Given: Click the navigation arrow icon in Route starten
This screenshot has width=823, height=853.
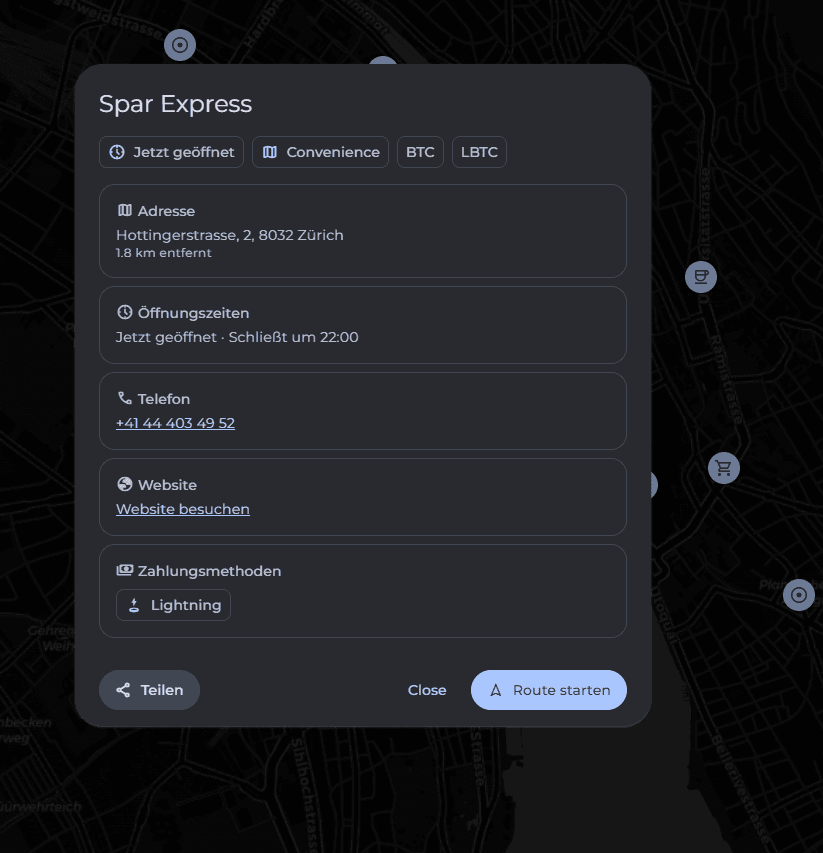Looking at the screenshot, I should coord(495,690).
